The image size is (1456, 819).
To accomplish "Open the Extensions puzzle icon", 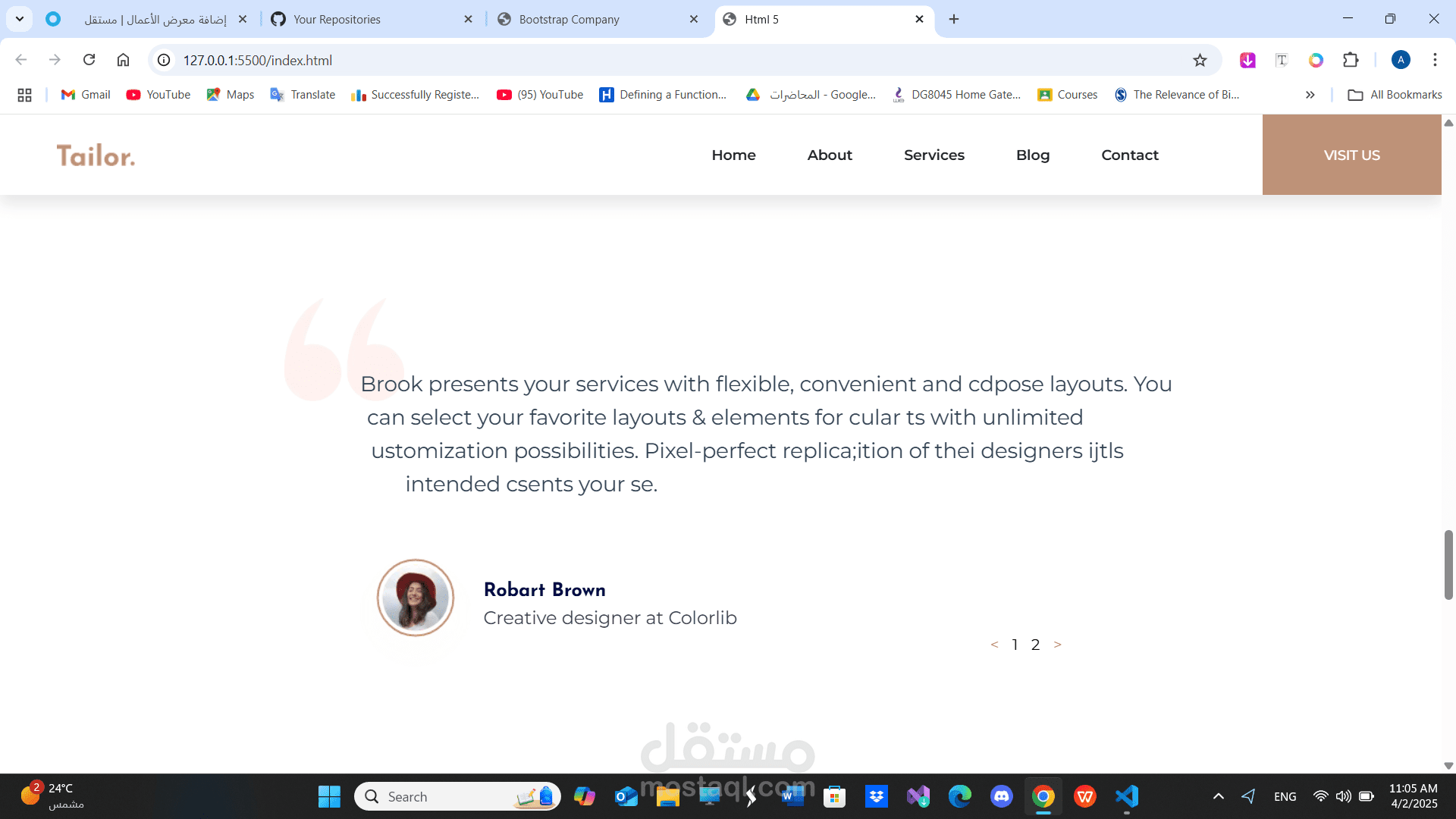I will (x=1351, y=60).
